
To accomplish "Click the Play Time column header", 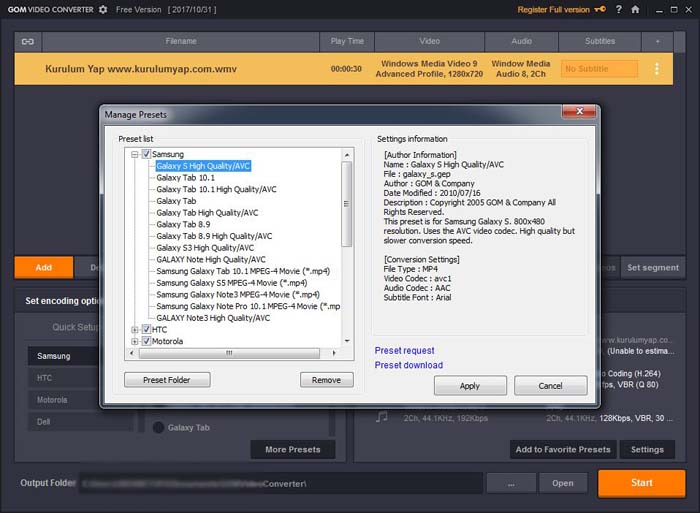I will (x=347, y=42).
